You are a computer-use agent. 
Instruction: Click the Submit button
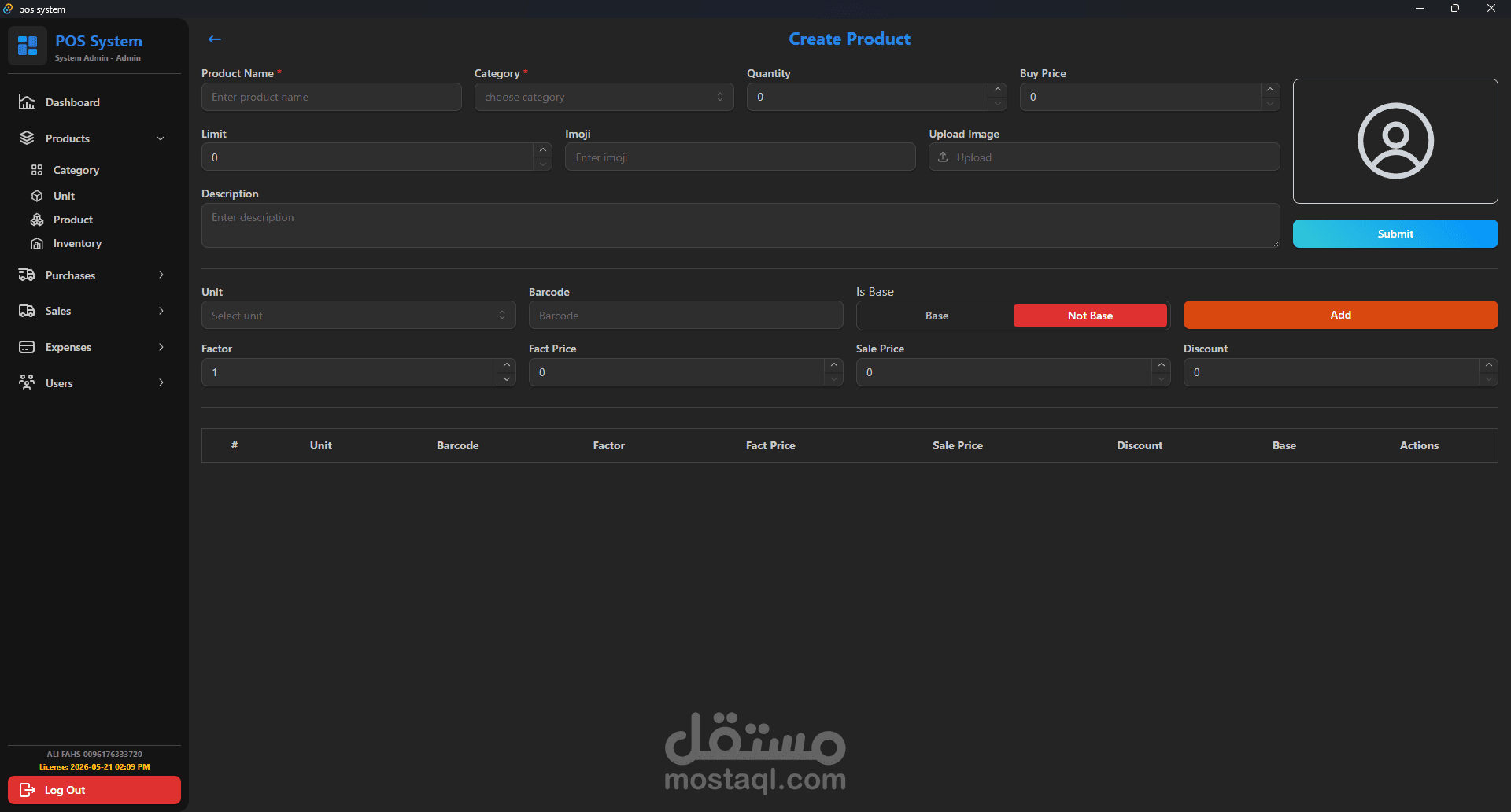(x=1395, y=234)
